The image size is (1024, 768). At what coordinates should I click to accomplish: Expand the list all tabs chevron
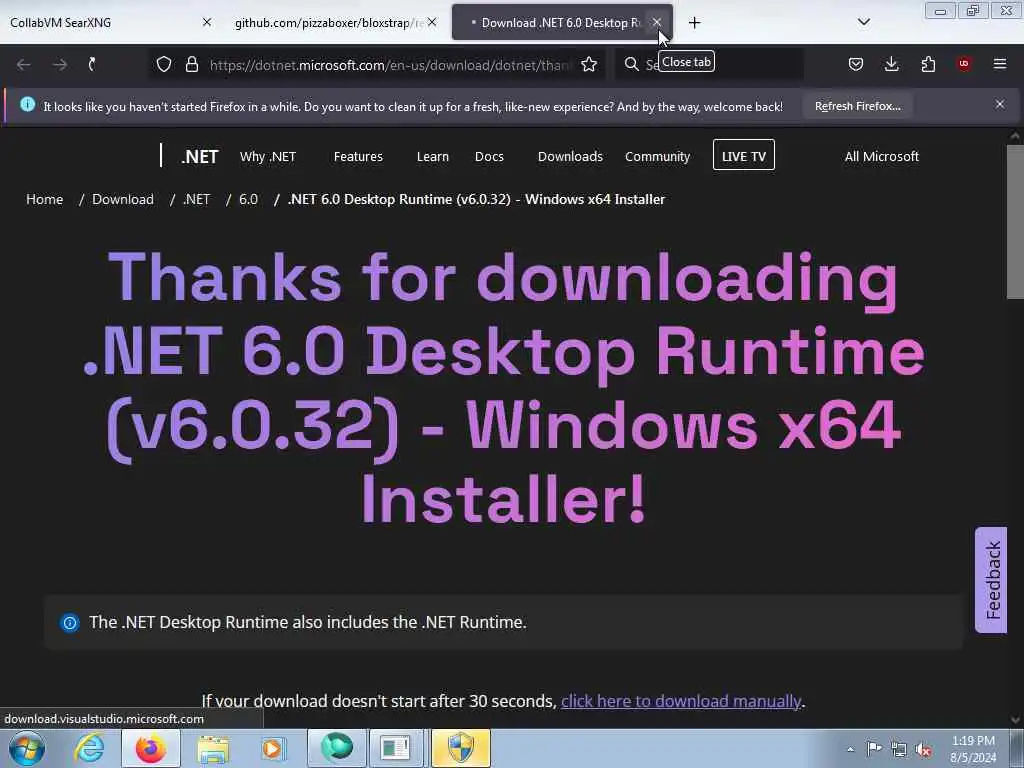863,22
